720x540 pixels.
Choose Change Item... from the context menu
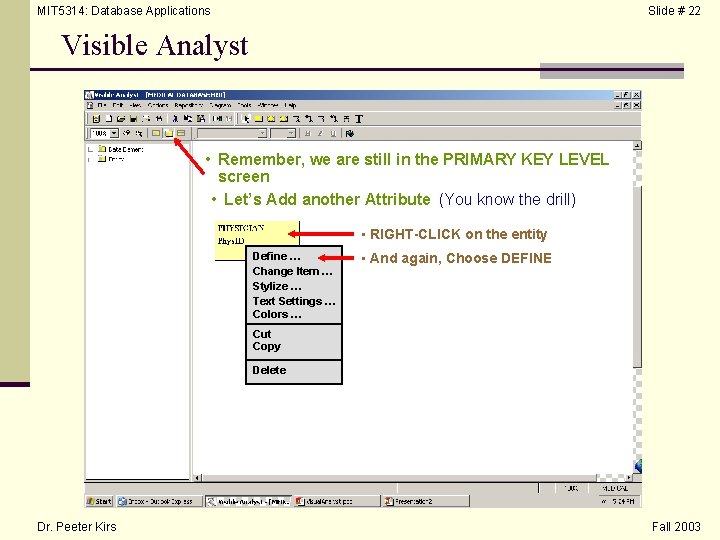pos(294,271)
